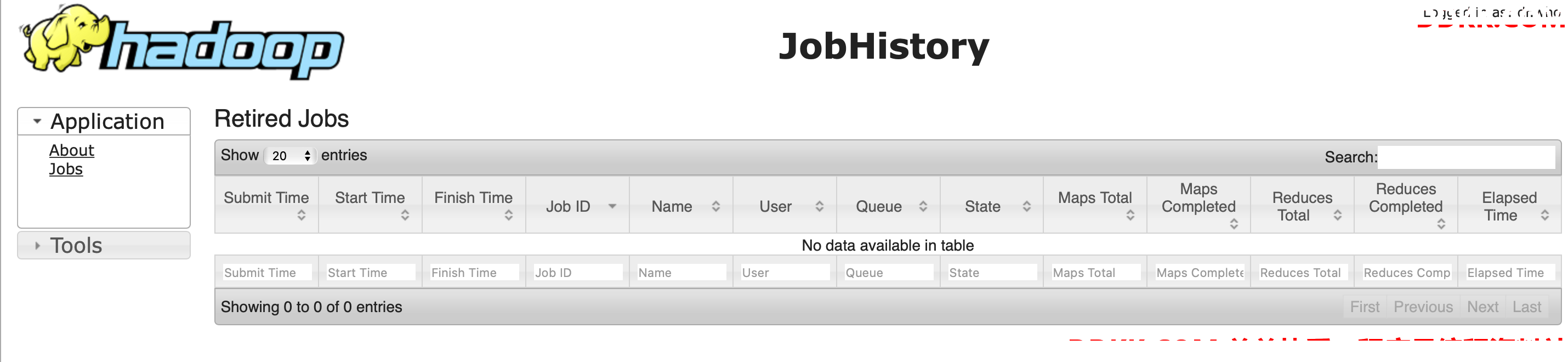Sort by State column arrows
Screen dimensions: 1568x362
[x=1026, y=207]
